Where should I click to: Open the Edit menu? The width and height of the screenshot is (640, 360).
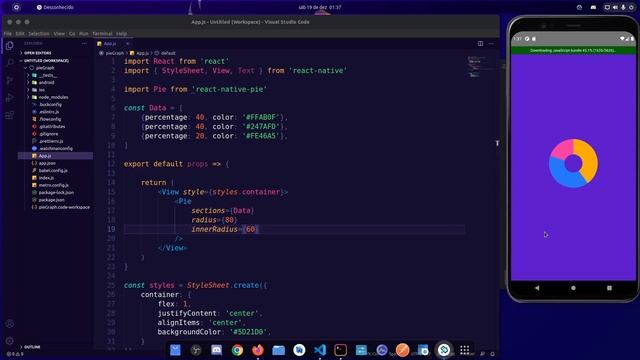[20, 33]
